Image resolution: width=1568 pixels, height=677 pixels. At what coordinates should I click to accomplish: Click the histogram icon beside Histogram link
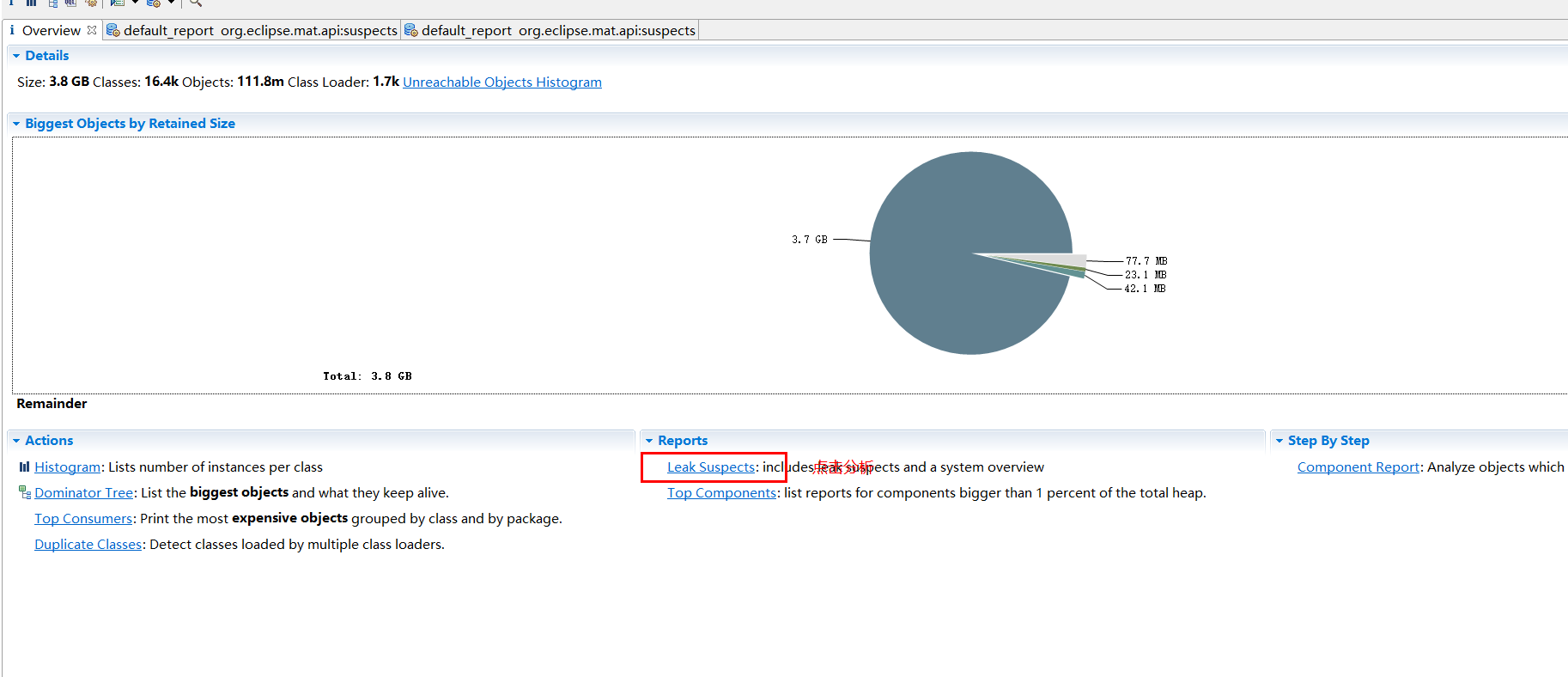pos(24,467)
